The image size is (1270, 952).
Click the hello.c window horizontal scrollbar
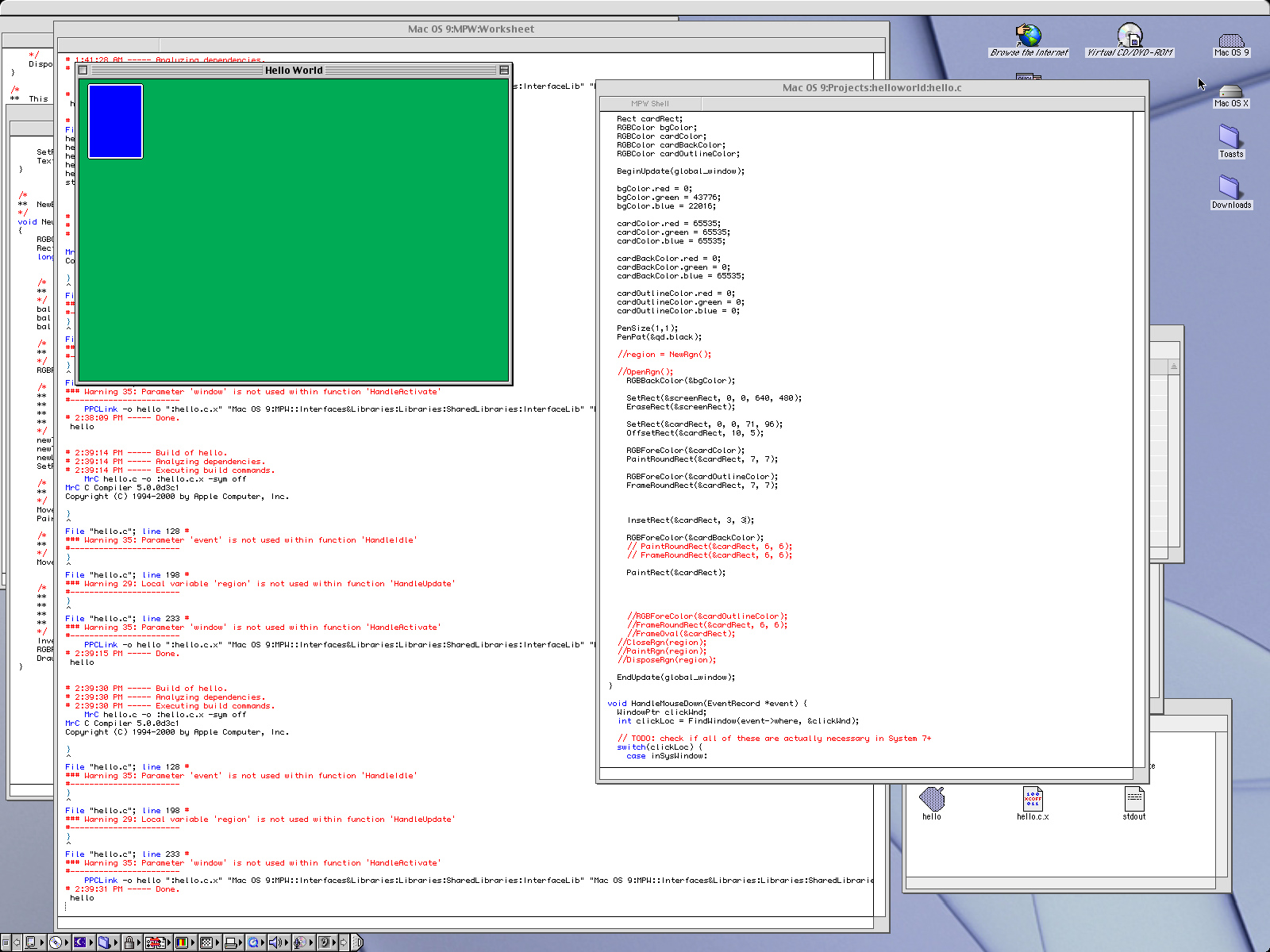[867, 773]
